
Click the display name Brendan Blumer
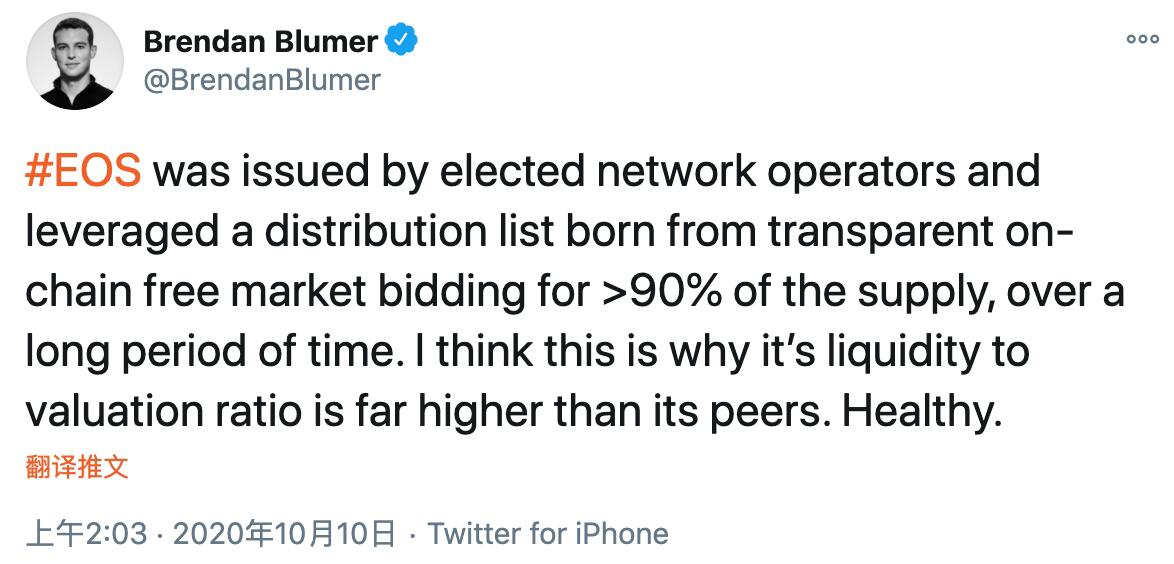click(x=261, y=41)
